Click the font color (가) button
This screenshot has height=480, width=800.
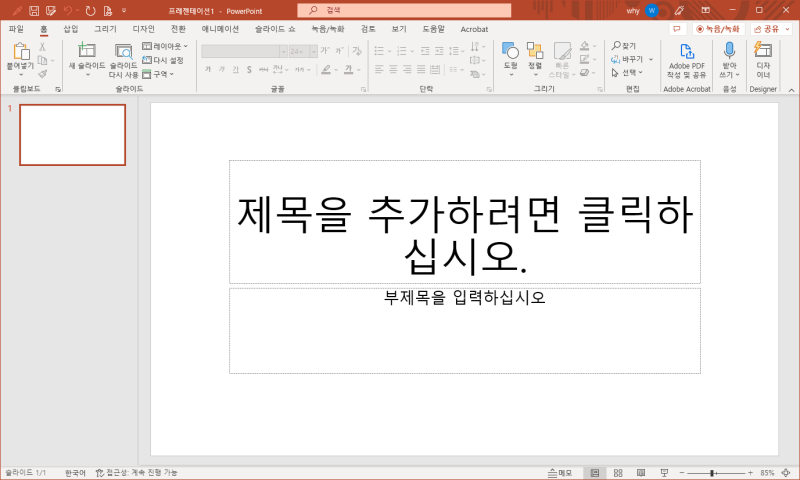(x=348, y=69)
